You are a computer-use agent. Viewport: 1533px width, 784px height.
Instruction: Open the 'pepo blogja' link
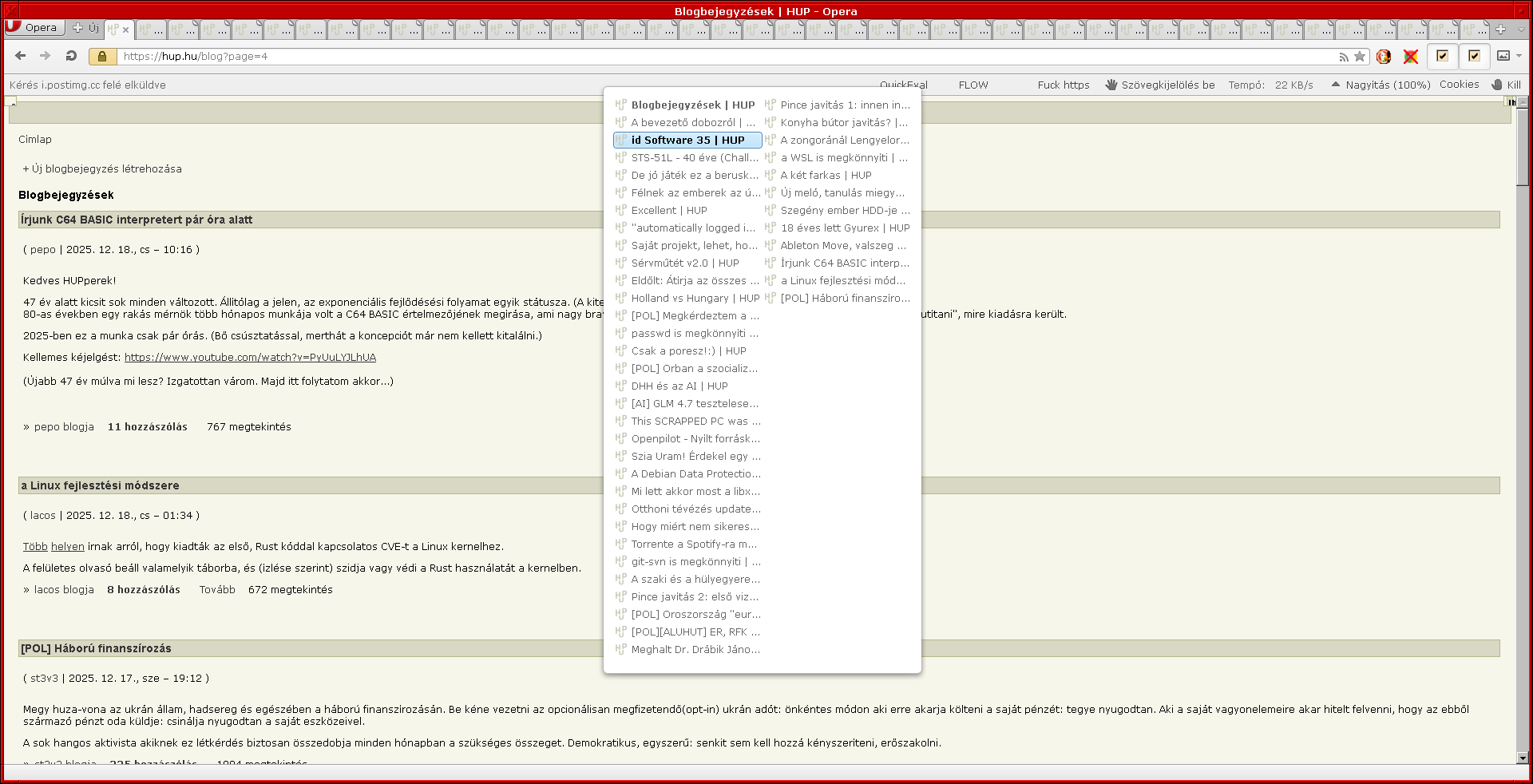click(x=64, y=427)
